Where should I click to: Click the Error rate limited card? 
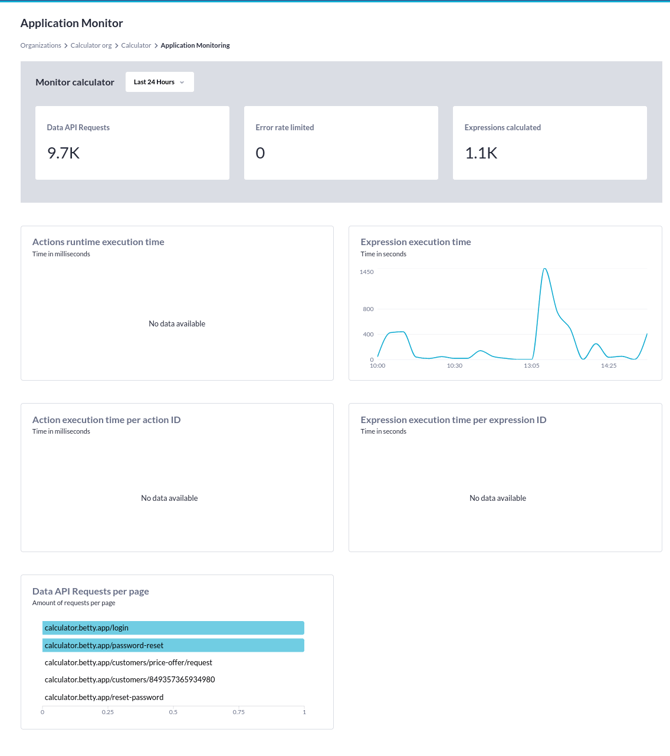point(341,143)
